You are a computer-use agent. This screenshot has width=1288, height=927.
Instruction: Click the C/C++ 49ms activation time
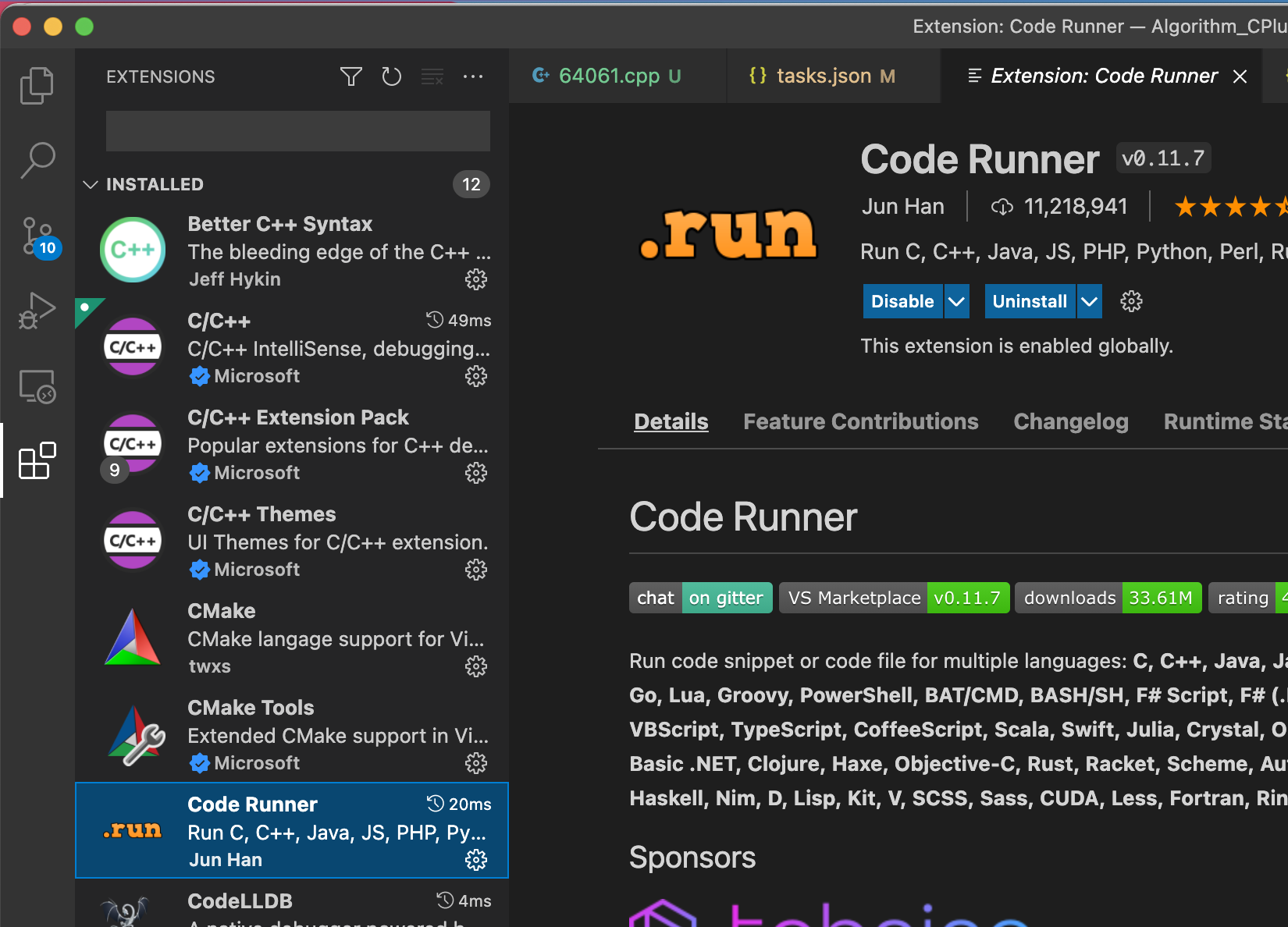coord(459,320)
